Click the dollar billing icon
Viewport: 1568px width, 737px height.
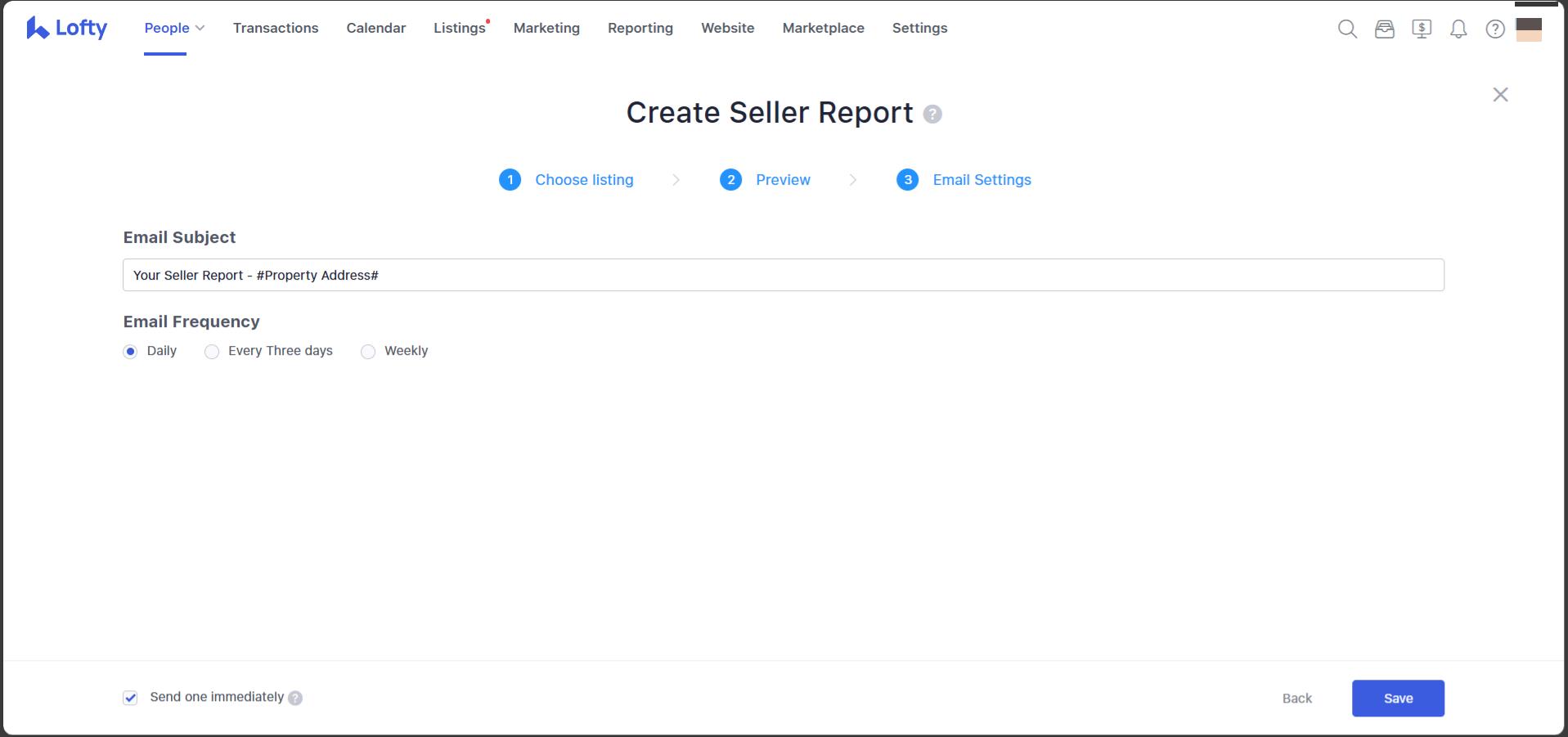pos(1422,29)
